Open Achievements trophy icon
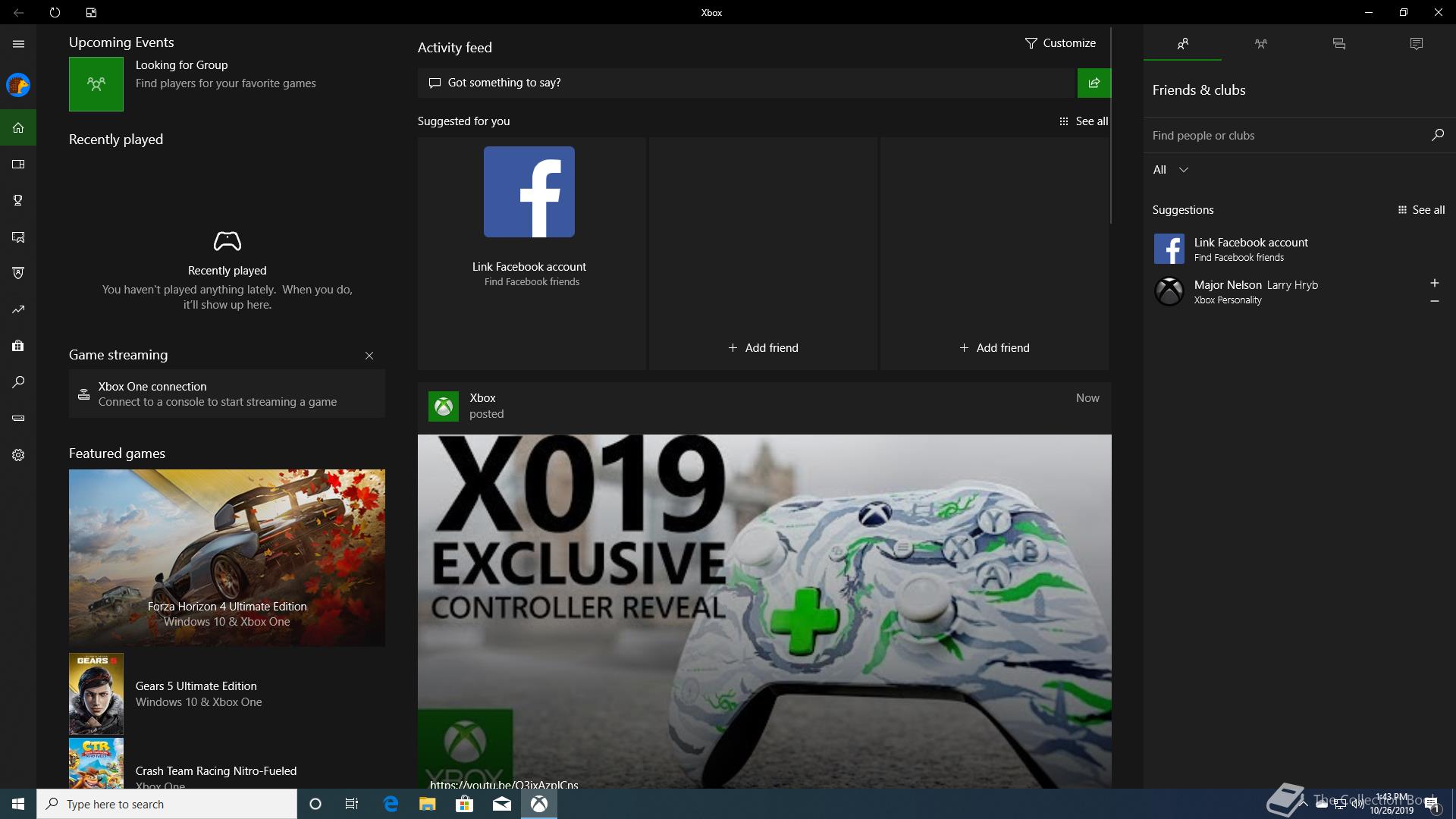The height and width of the screenshot is (819, 1456). coord(18,200)
